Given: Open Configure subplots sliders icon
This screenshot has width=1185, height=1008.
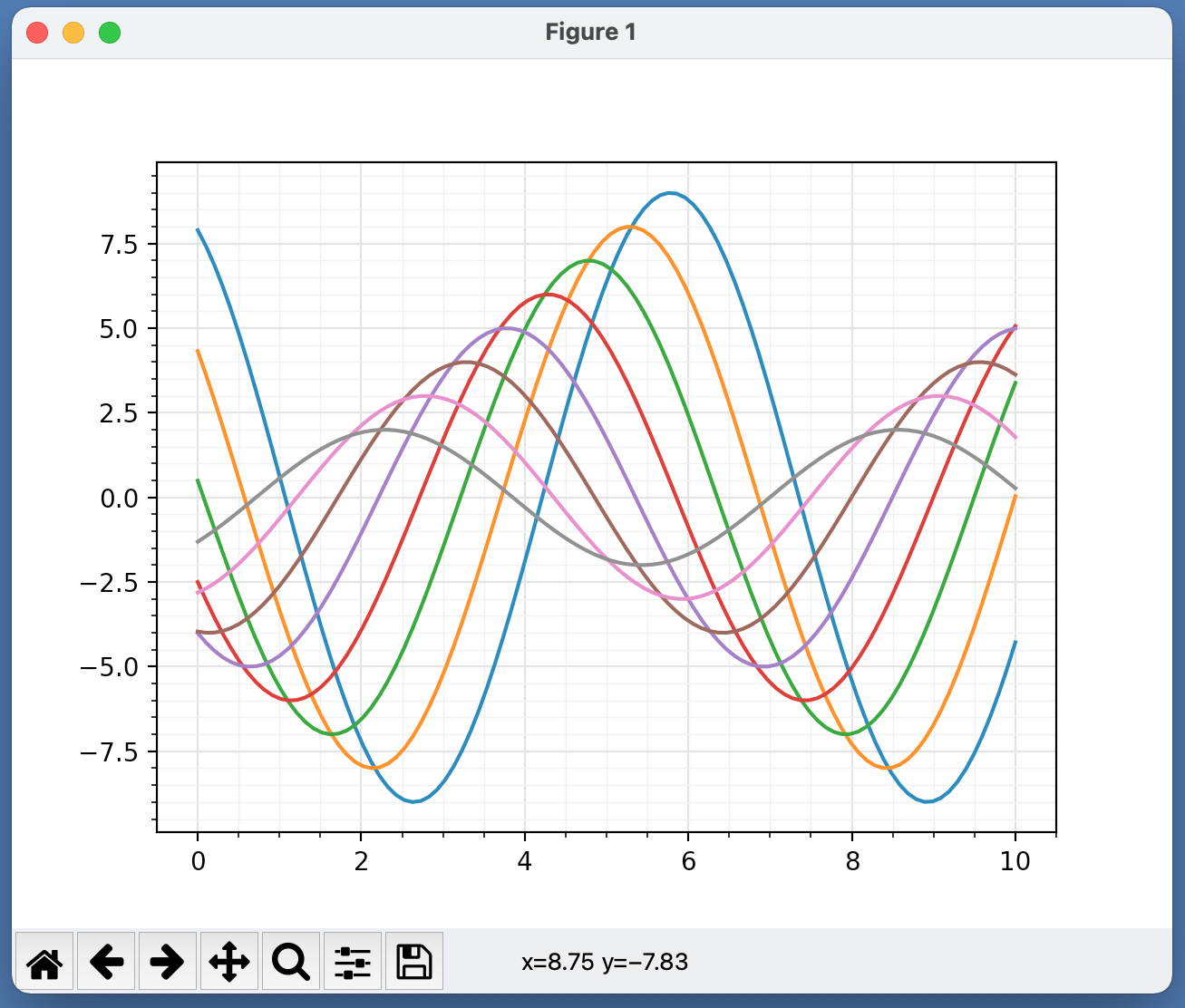Looking at the screenshot, I should click(x=352, y=961).
